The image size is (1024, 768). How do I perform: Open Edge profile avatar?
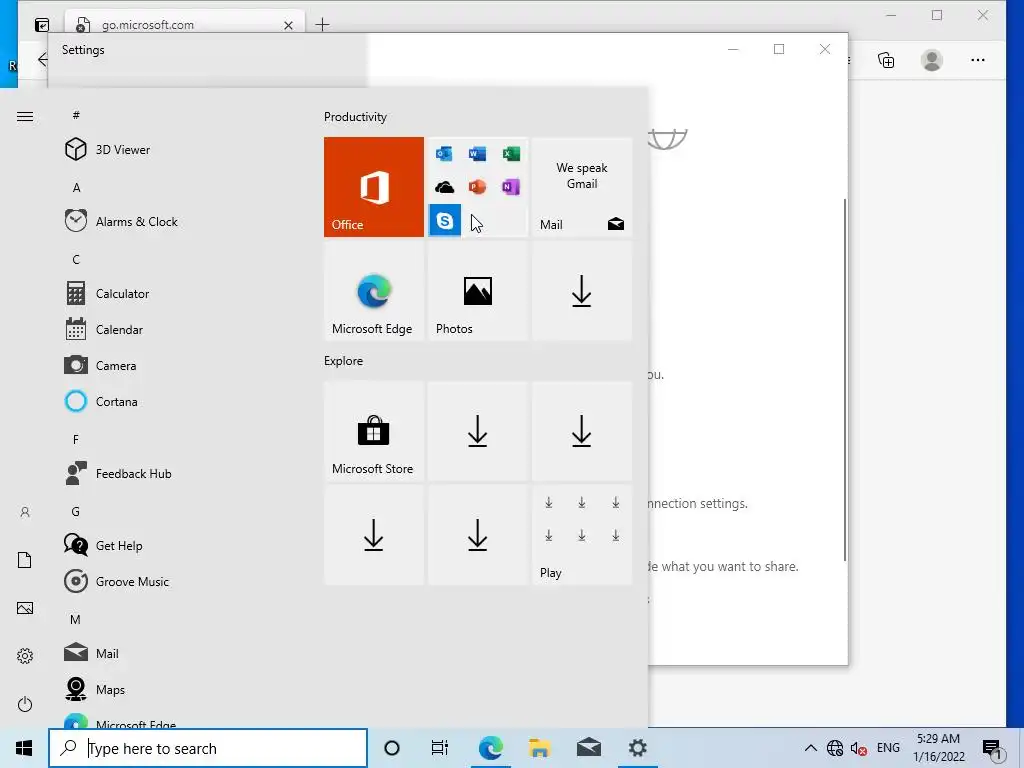pos(931,60)
